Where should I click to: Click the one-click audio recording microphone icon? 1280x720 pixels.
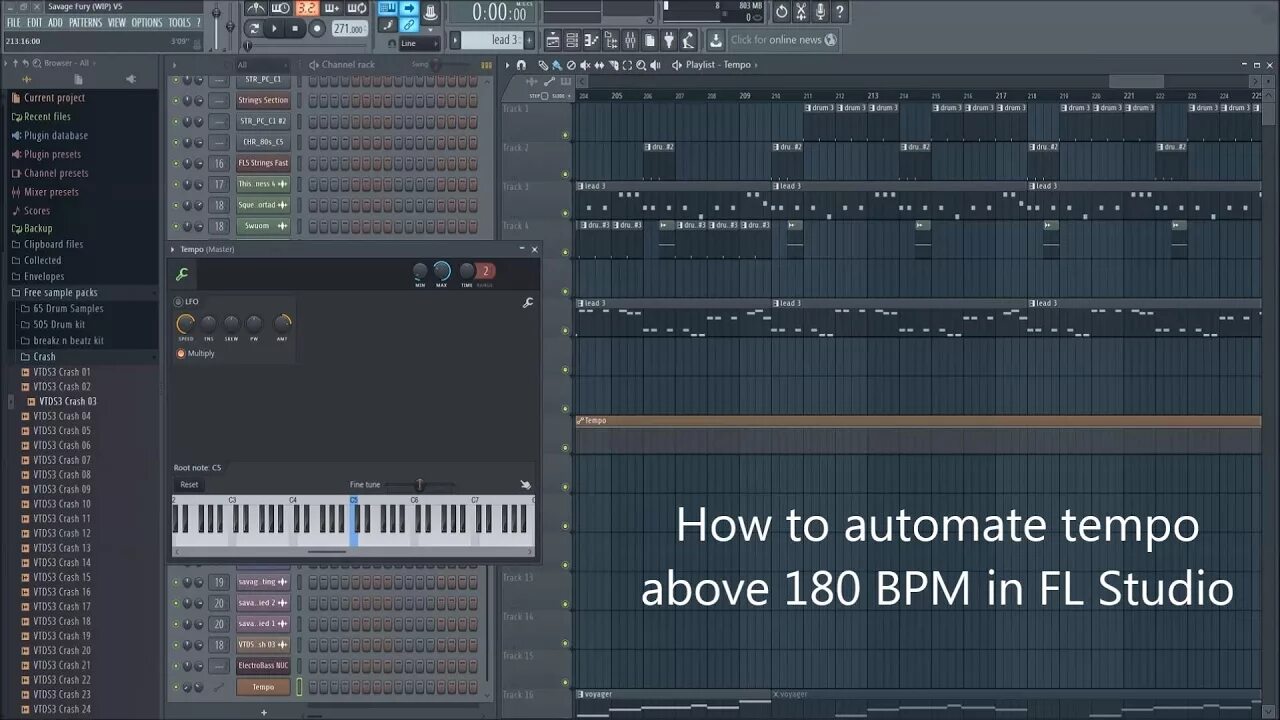click(820, 12)
